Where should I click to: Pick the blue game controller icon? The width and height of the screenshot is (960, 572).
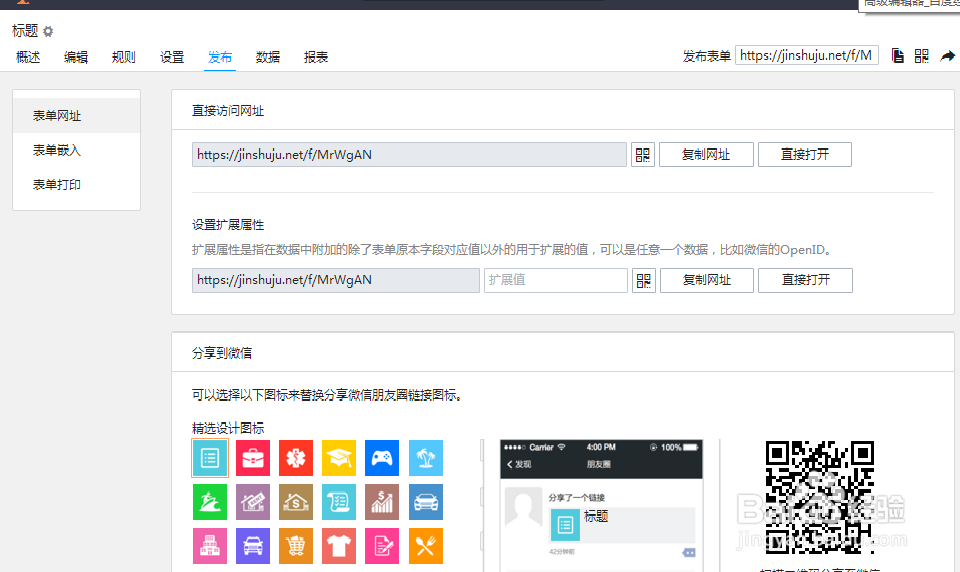pos(382,458)
